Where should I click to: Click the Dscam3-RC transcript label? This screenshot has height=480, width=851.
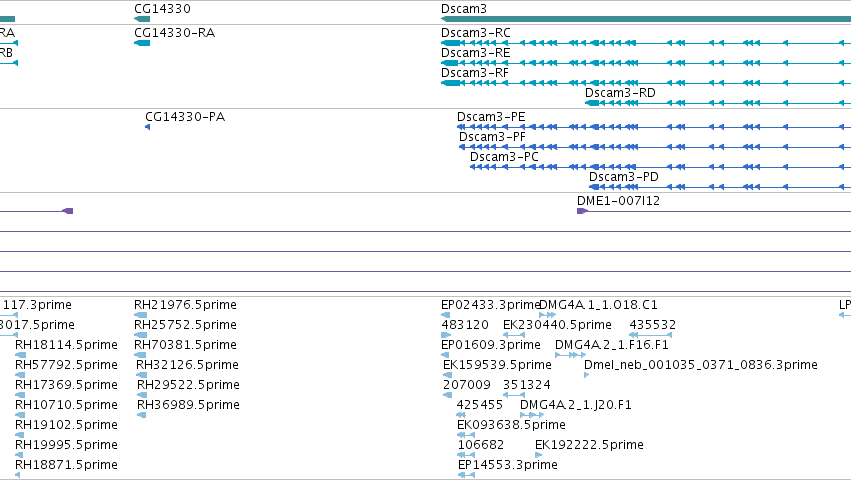475,33
